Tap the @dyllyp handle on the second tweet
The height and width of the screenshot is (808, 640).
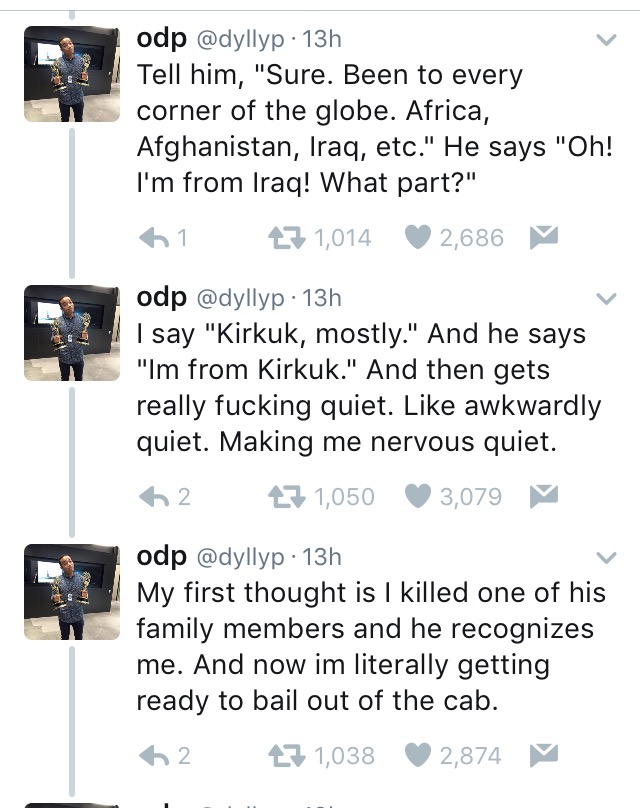pos(241,297)
